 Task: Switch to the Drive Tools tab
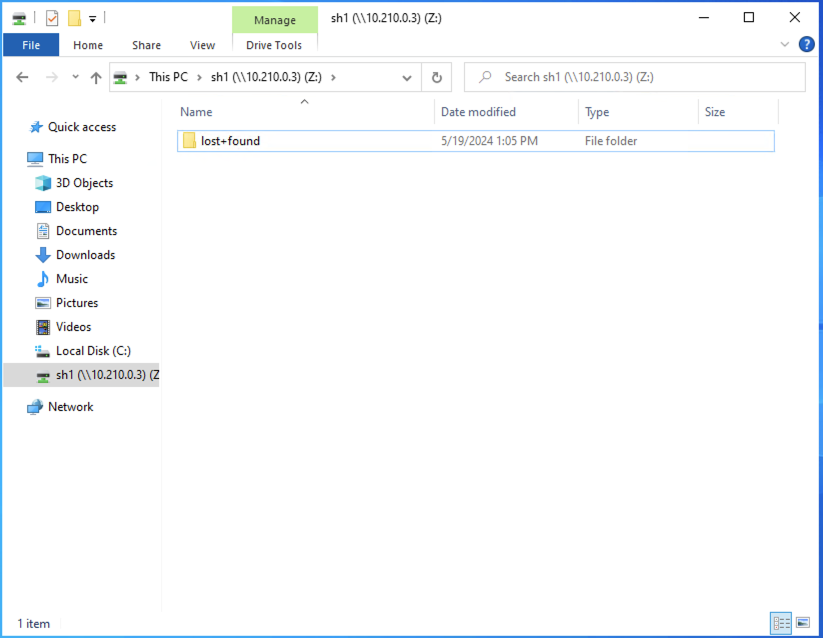(274, 45)
